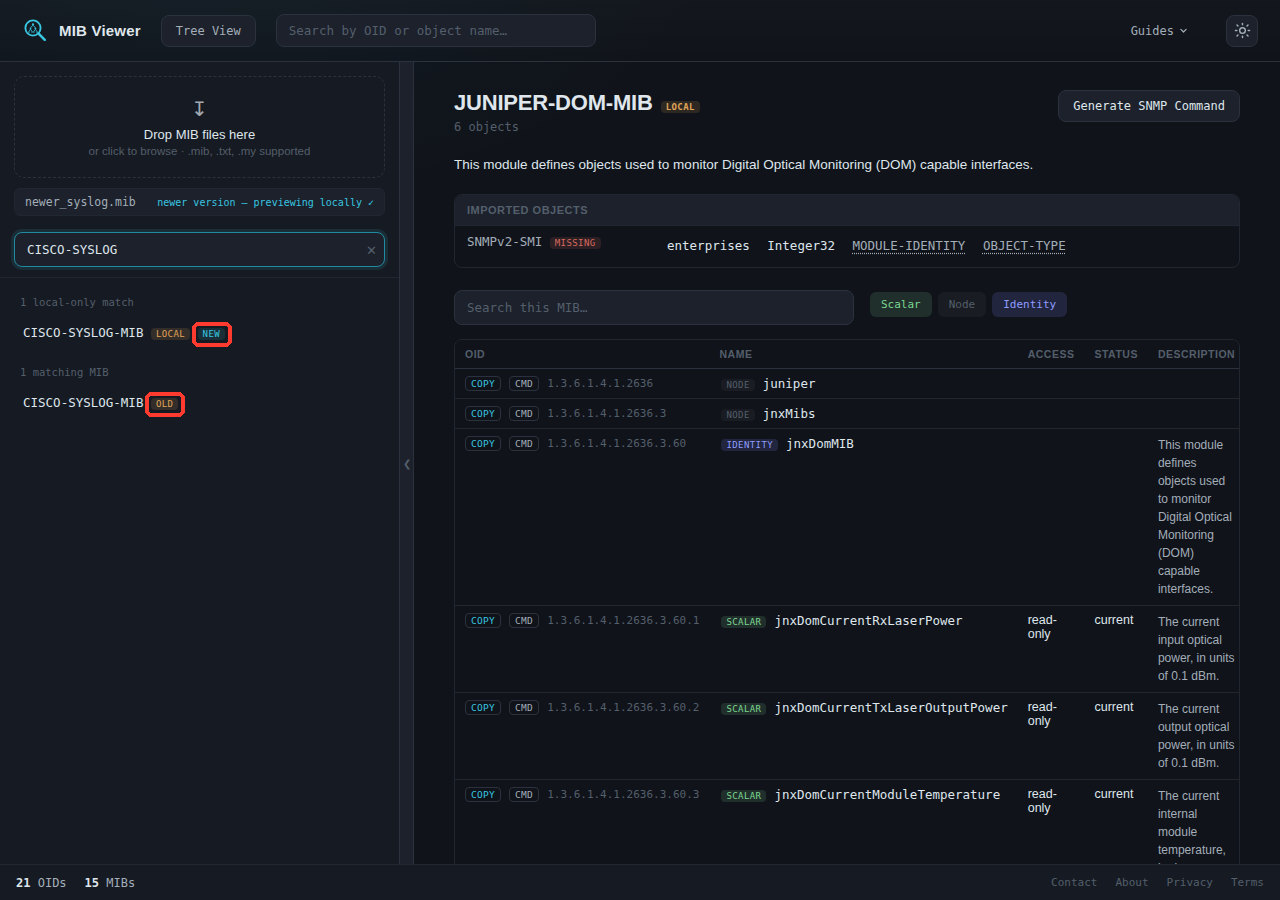Click the CISCO-SYSLOG filter input field

click(x=199, y=250)
